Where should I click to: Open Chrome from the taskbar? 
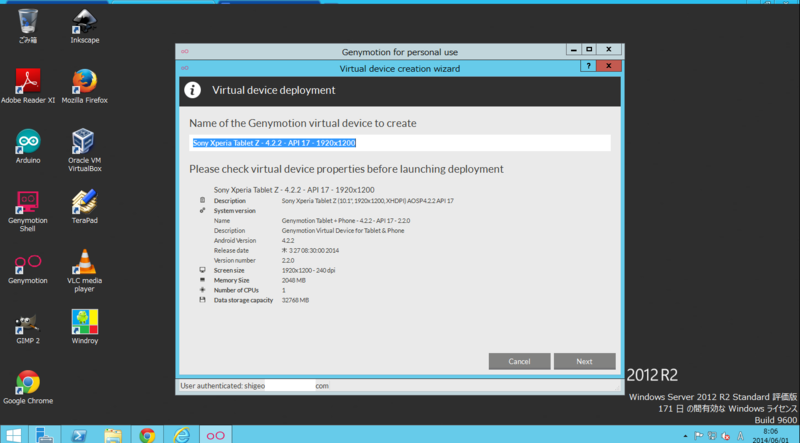pos(147,435)
